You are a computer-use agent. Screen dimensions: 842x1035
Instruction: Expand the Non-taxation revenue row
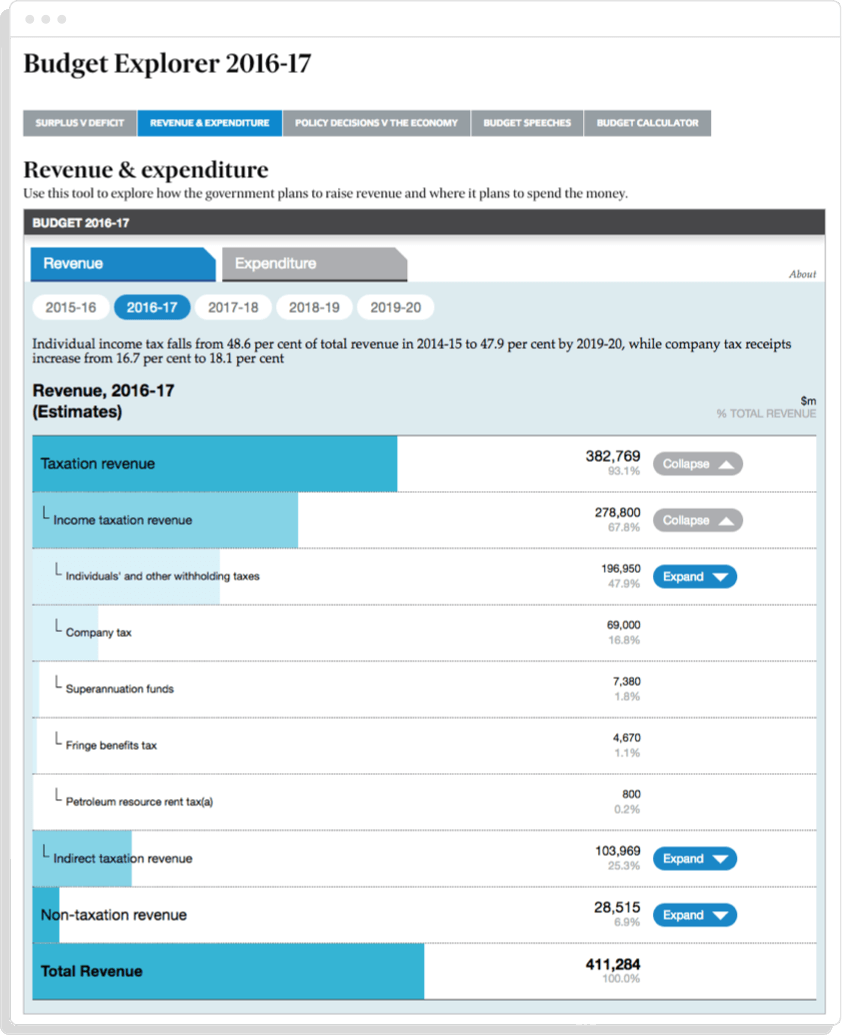pyautogui.click(x=694, y=915)
